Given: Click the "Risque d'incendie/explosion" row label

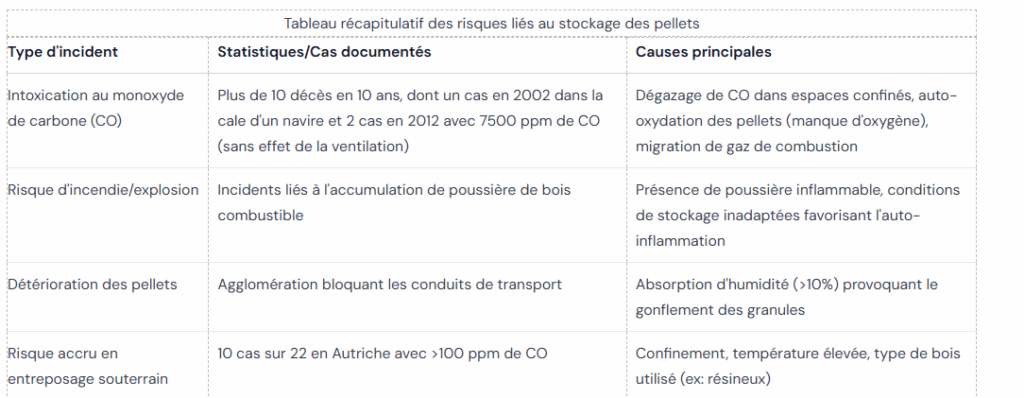Looking at the screenshot, I should [103, 190].
